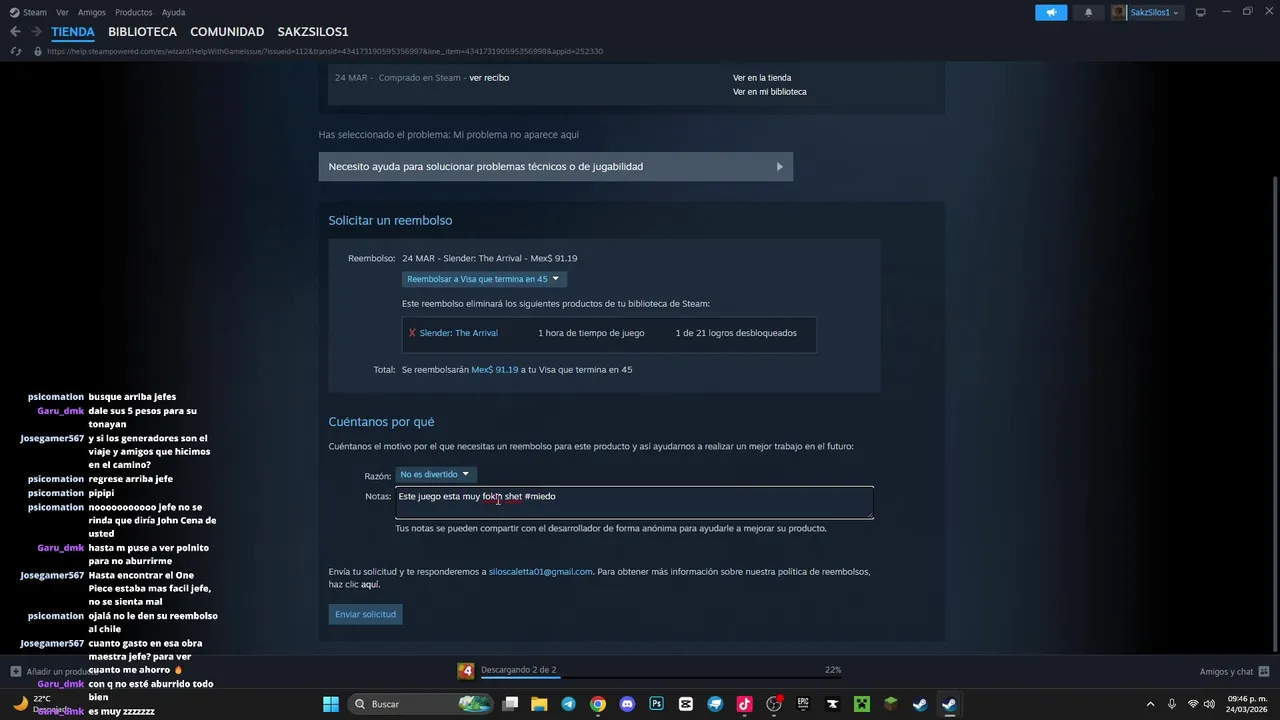Open Epic Games Launcher from the taskbar

click(803, 704)
